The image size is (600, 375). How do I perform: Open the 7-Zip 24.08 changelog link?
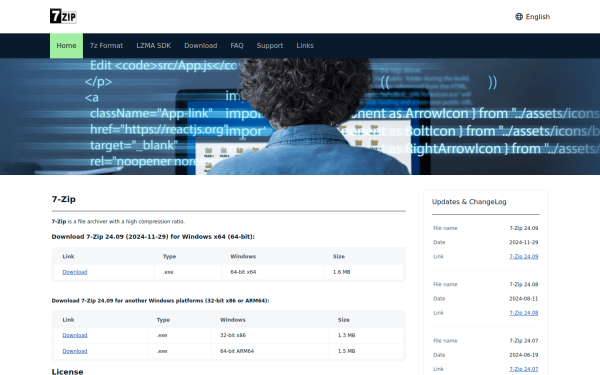click(523, 313)
